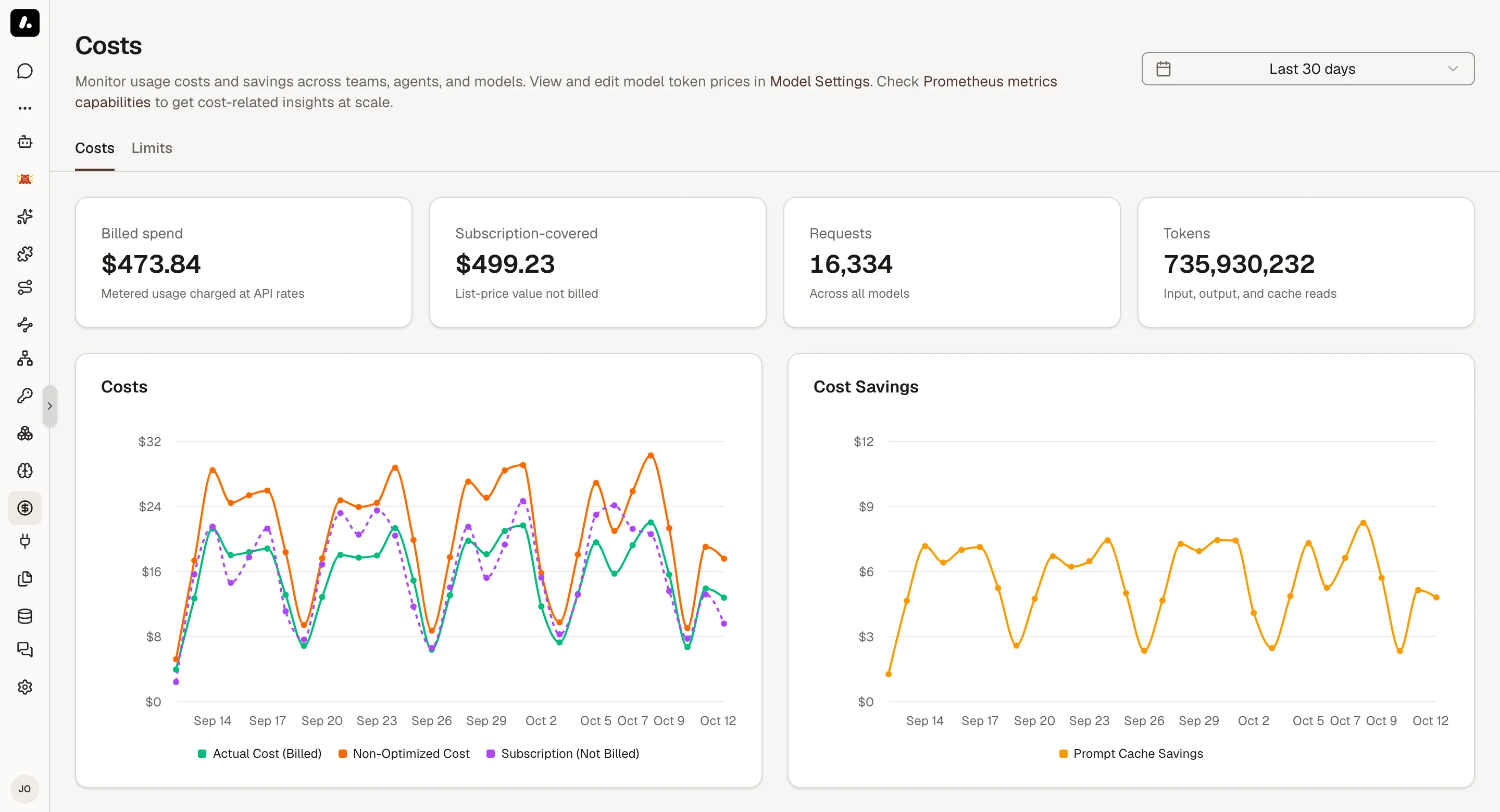Viewport: 1500px width, 812px height.
Task: Open the stacked cubes icon in sidebar
Action: tap(24, 433)
